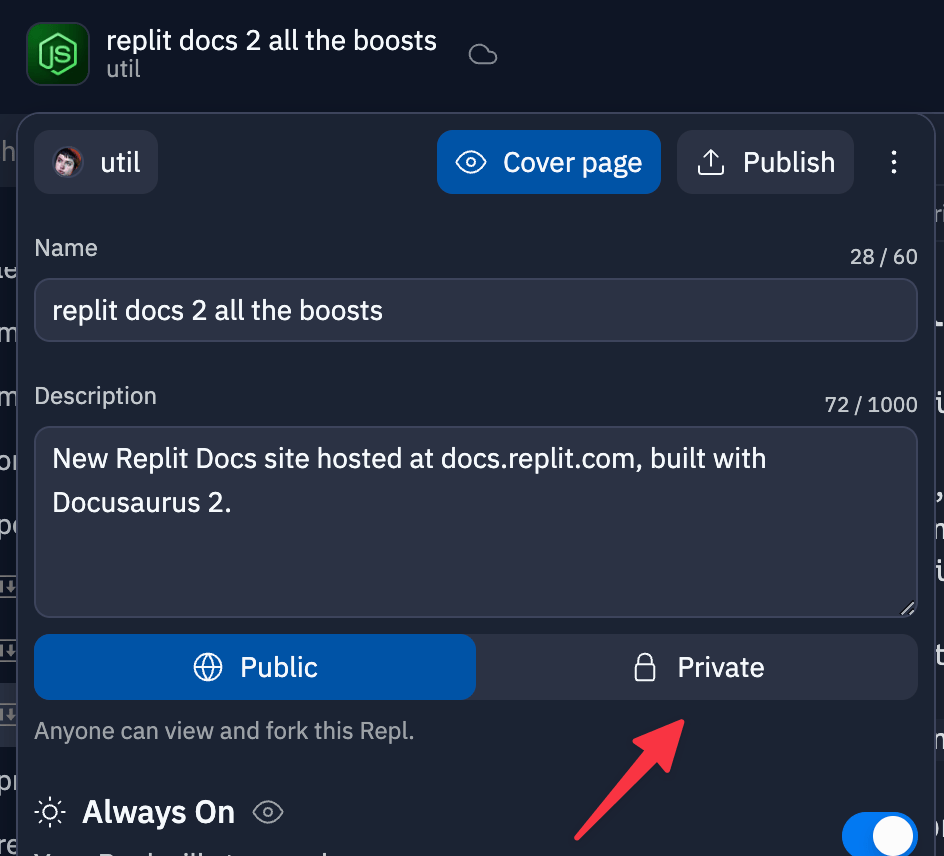Set repl visibility to Public
Image resolution: width=944 pixels, height=856 pixels.
click(x=255, y=667)
